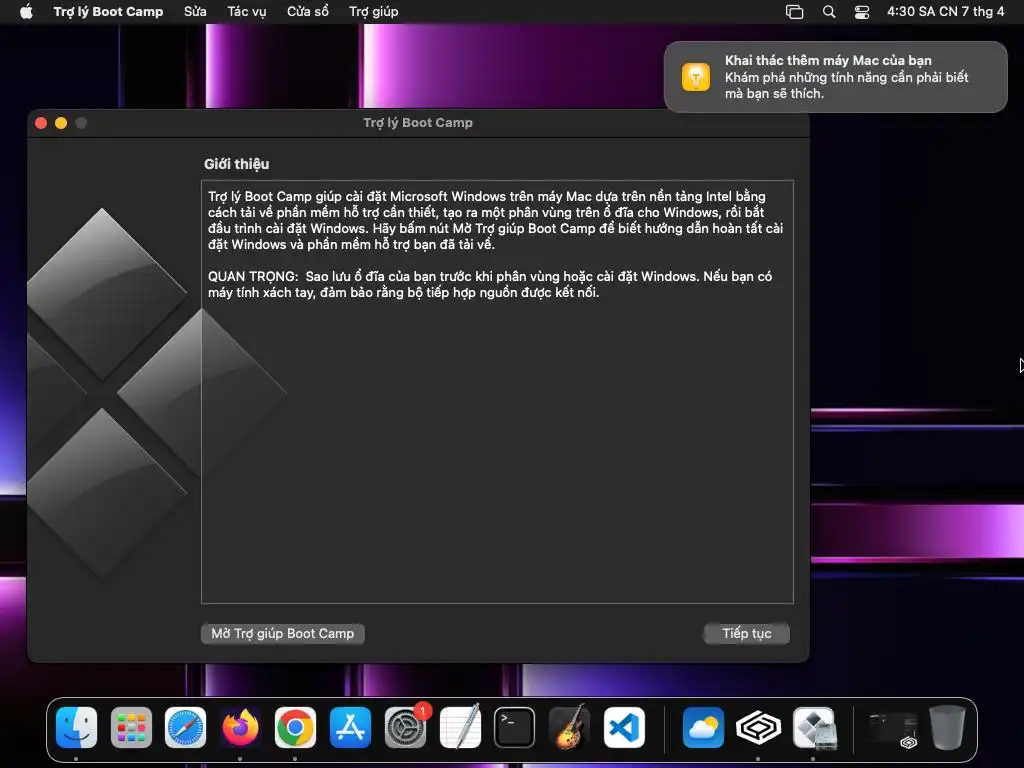Open the Cửa sổ menu

[x=308, y=12]
